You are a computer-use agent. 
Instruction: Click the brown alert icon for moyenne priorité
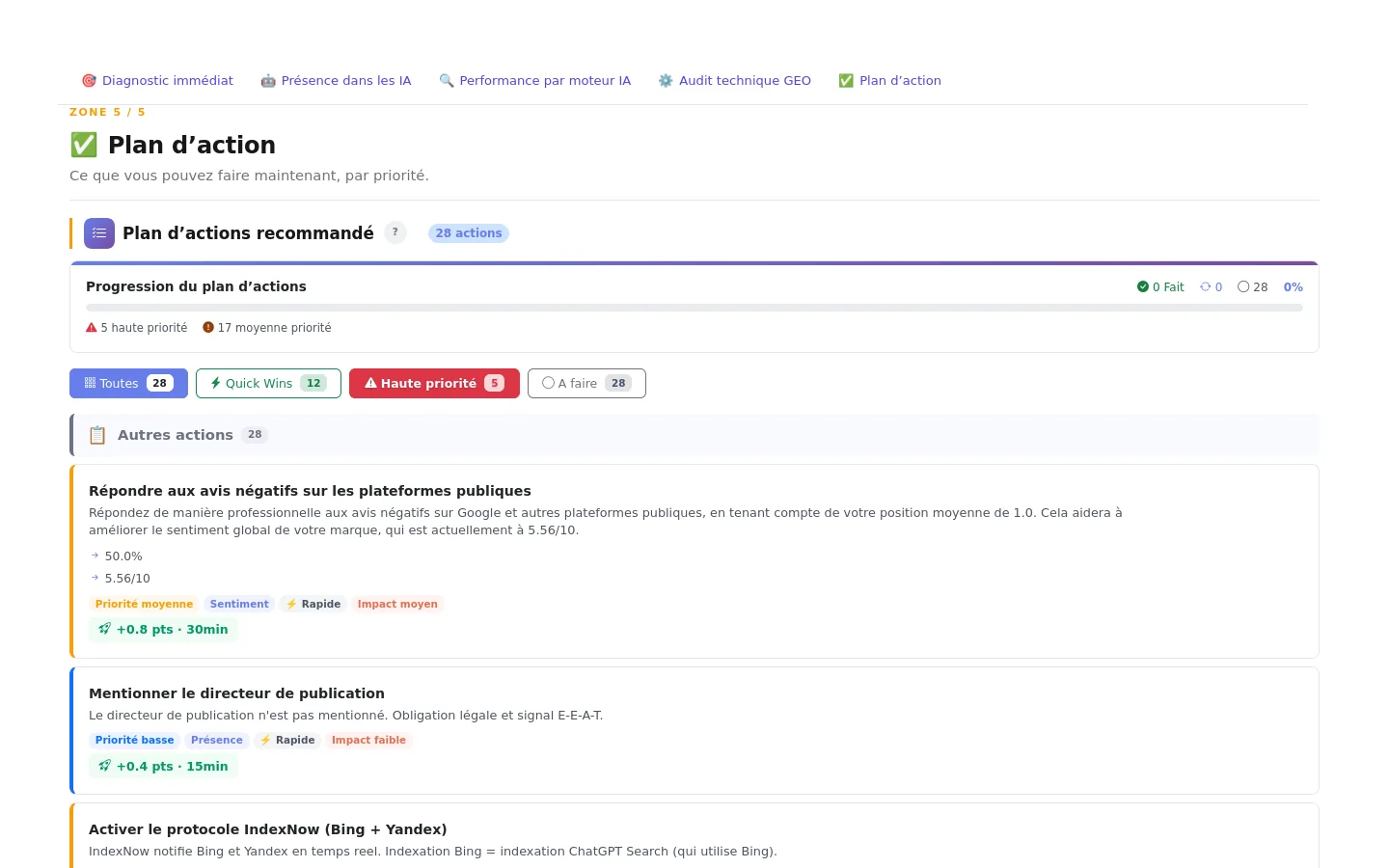(208, 328)
